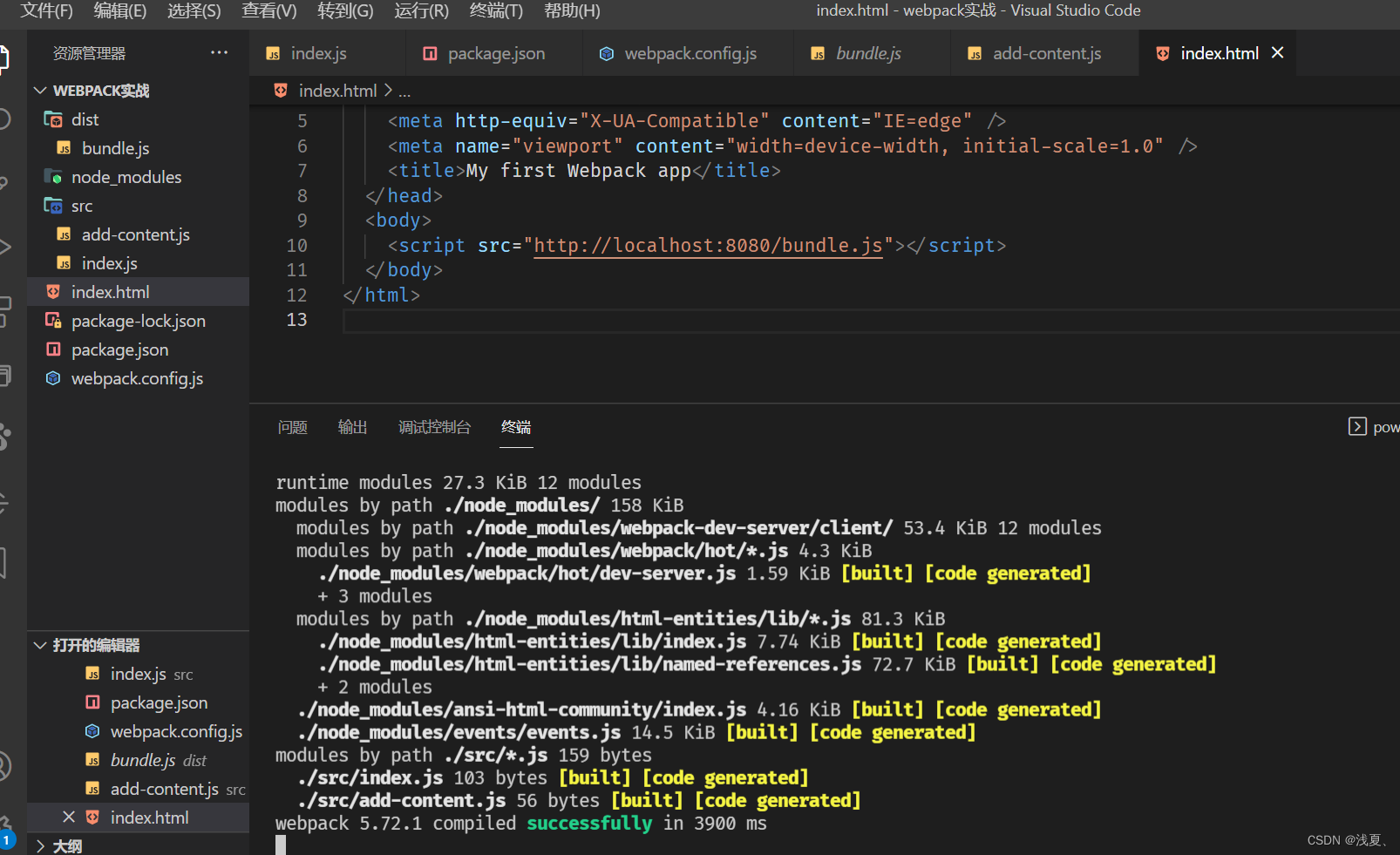The image size is (1400, 855).
Task: Select index.html in open editors list
Action: 138,818
